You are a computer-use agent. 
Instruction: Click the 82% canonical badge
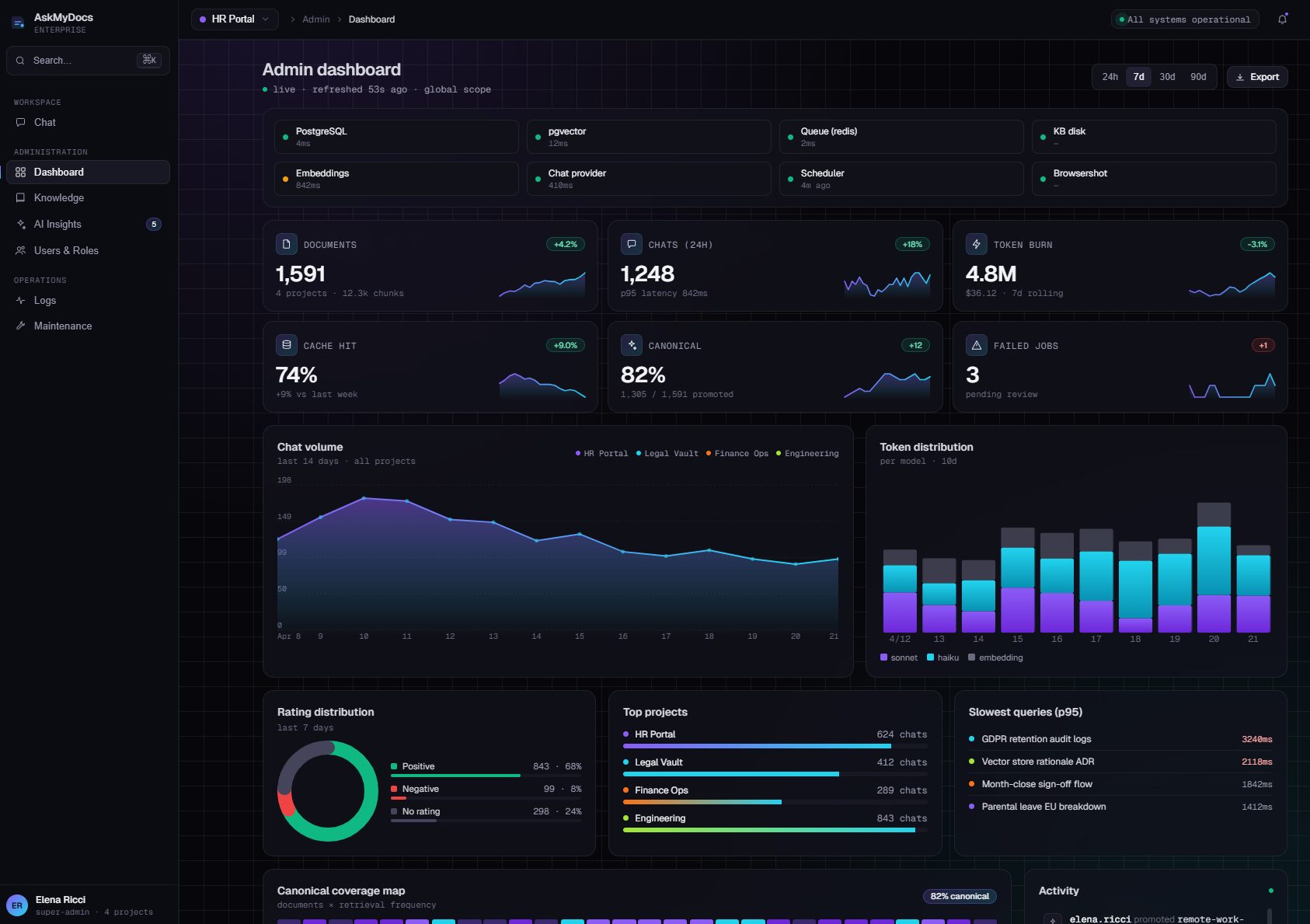pyautogui.click(x=960, y=896)
